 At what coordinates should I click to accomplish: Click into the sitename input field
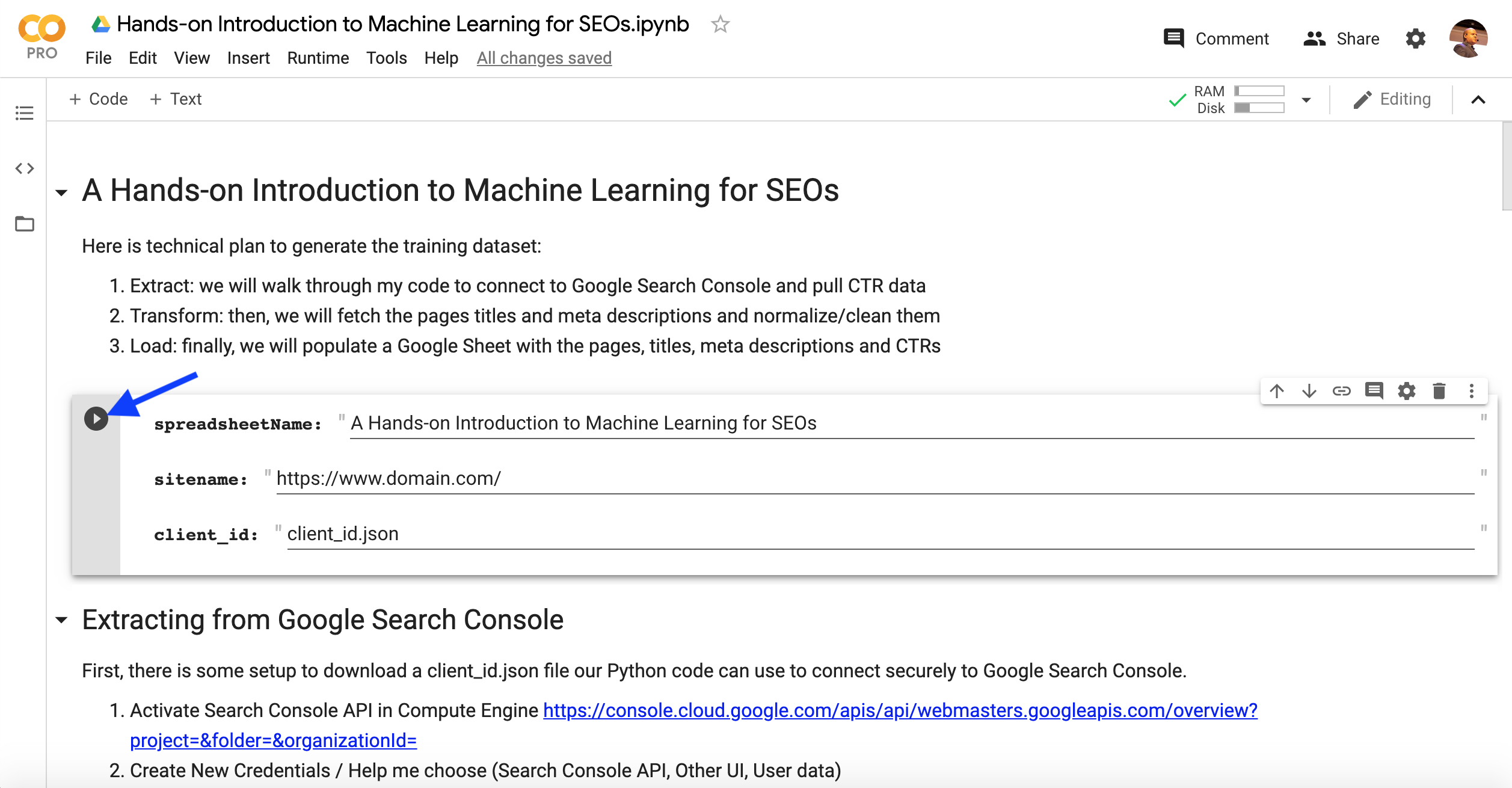(872, 479)
